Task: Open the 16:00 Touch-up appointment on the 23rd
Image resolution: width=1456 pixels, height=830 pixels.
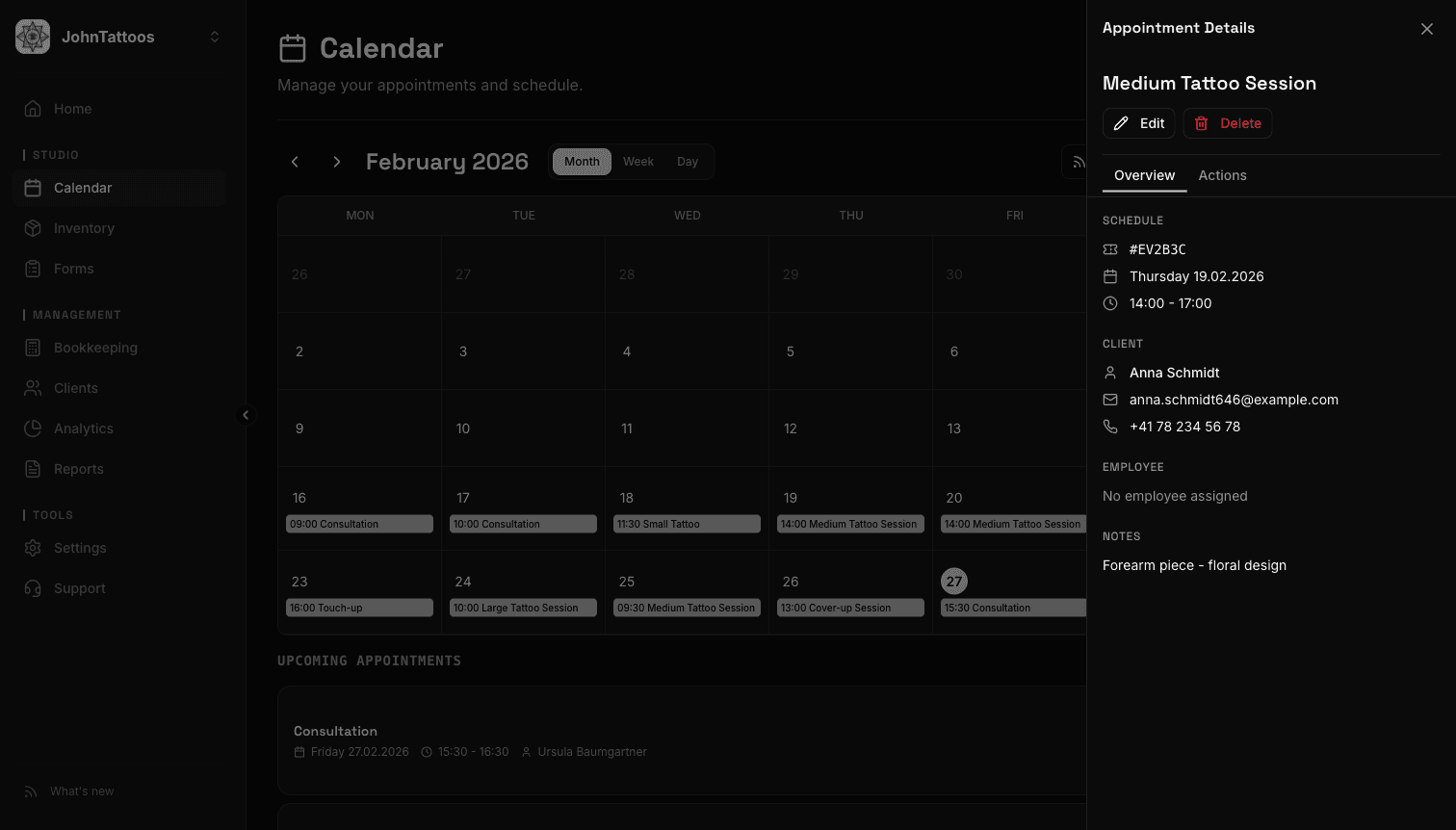Action: (359, 608)
